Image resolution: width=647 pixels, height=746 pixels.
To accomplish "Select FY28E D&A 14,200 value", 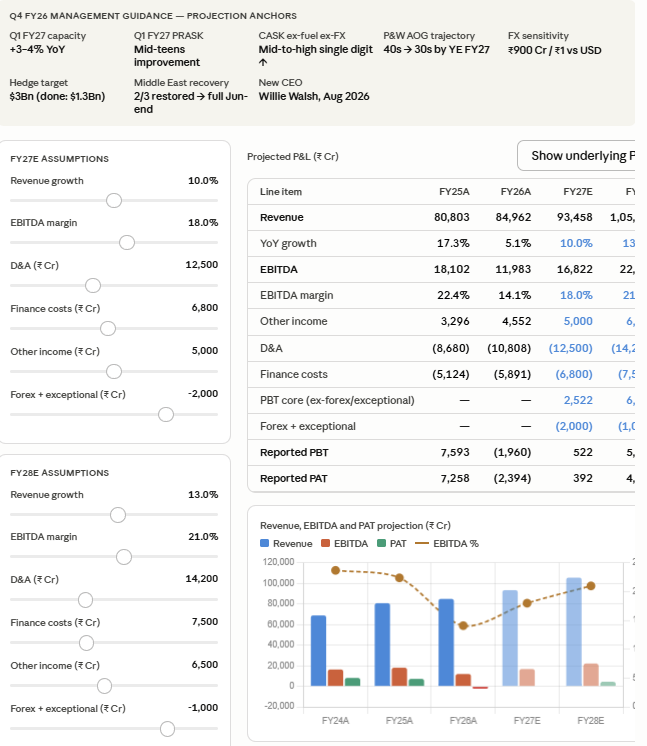I will point(202,579).
